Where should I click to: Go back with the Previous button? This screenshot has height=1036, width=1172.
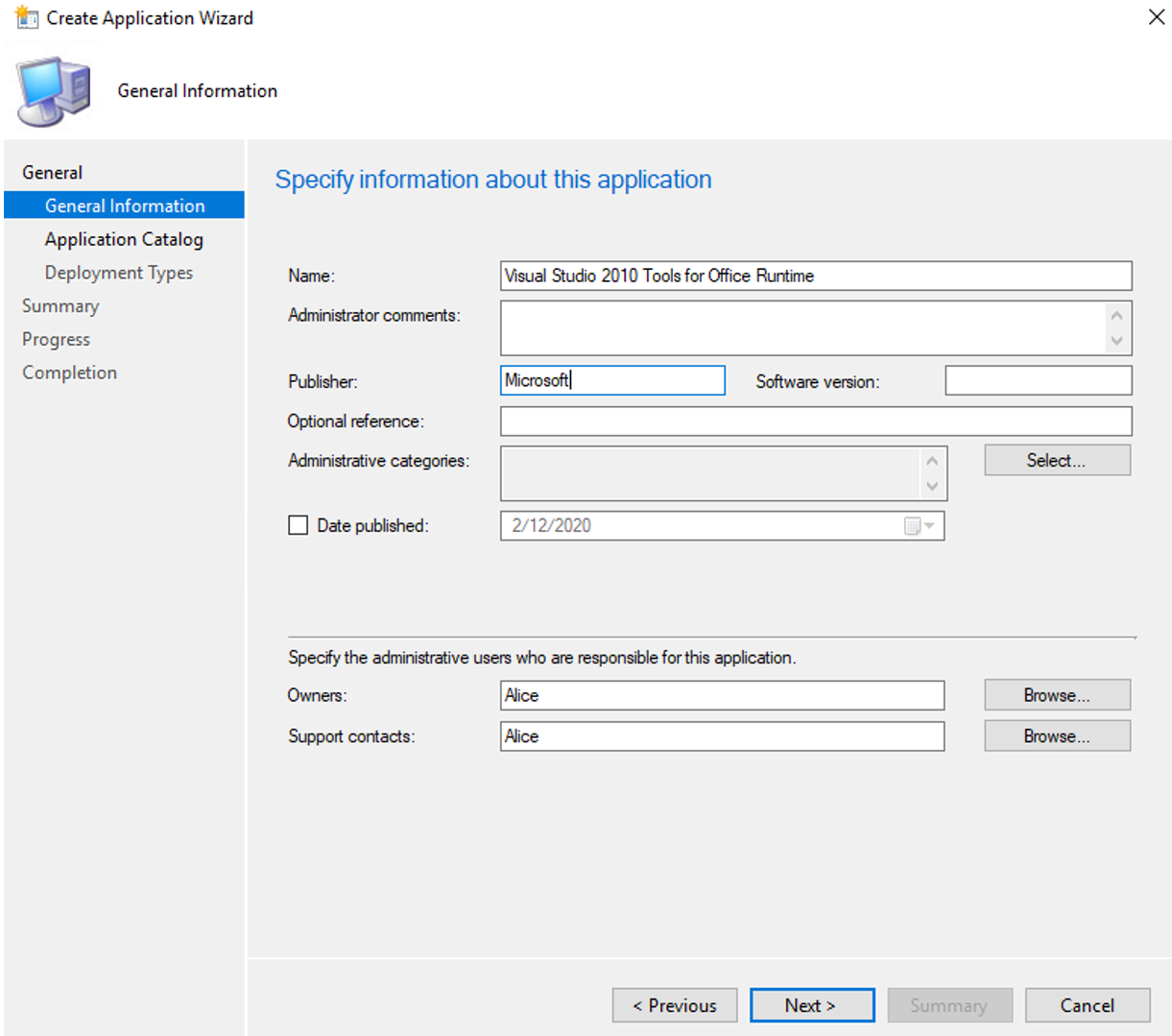click(x=675, y=1005)
